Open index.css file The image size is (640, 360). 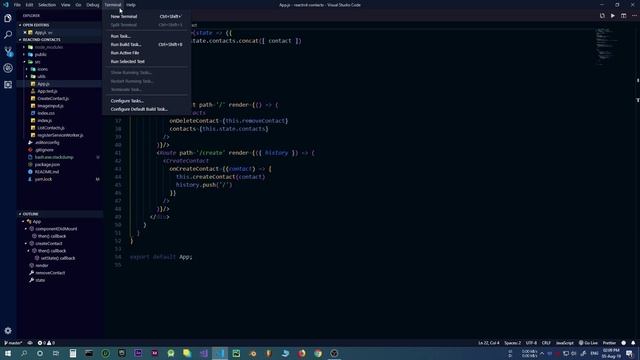coord(46,113)
